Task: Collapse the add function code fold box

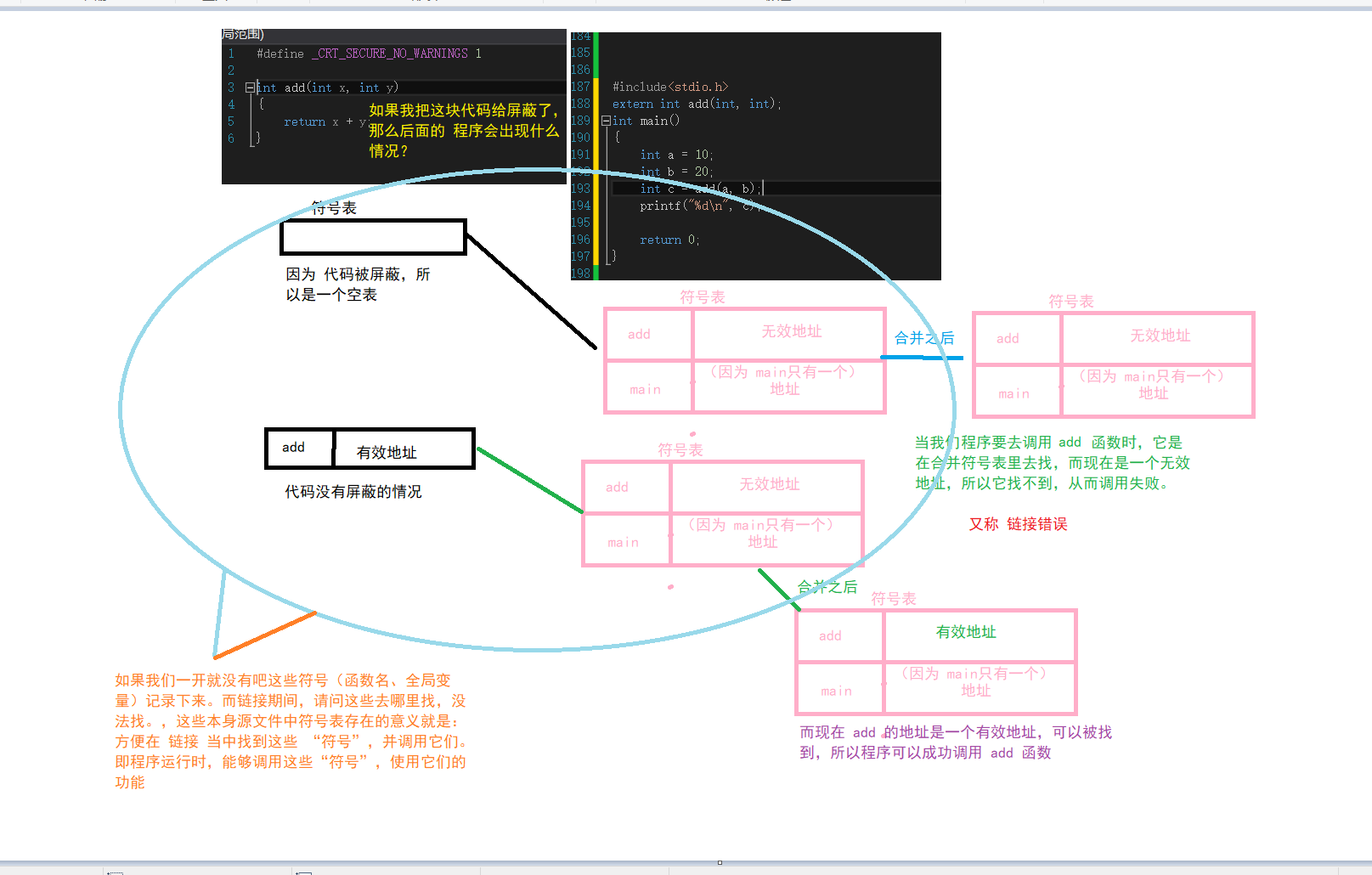Action: click(251, 87)
